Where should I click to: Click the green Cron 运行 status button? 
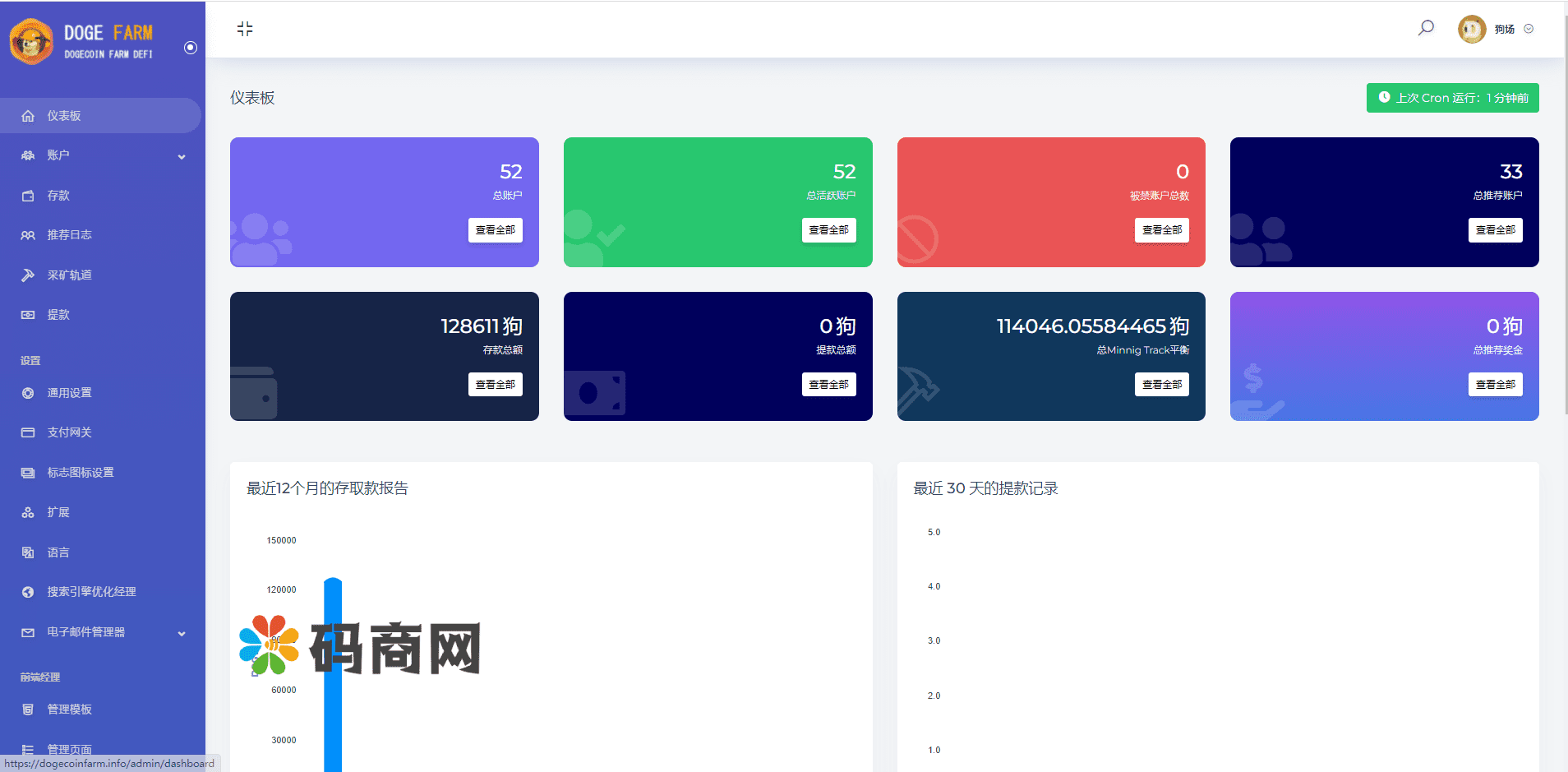1452,98
